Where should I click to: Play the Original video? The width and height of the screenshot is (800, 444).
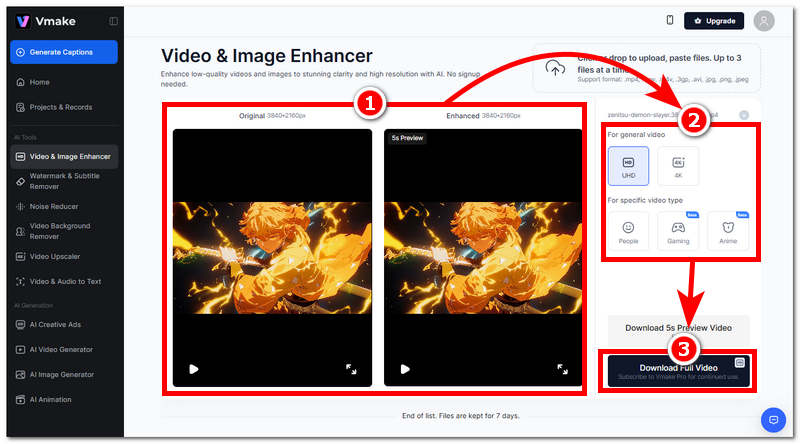(194, 369)
